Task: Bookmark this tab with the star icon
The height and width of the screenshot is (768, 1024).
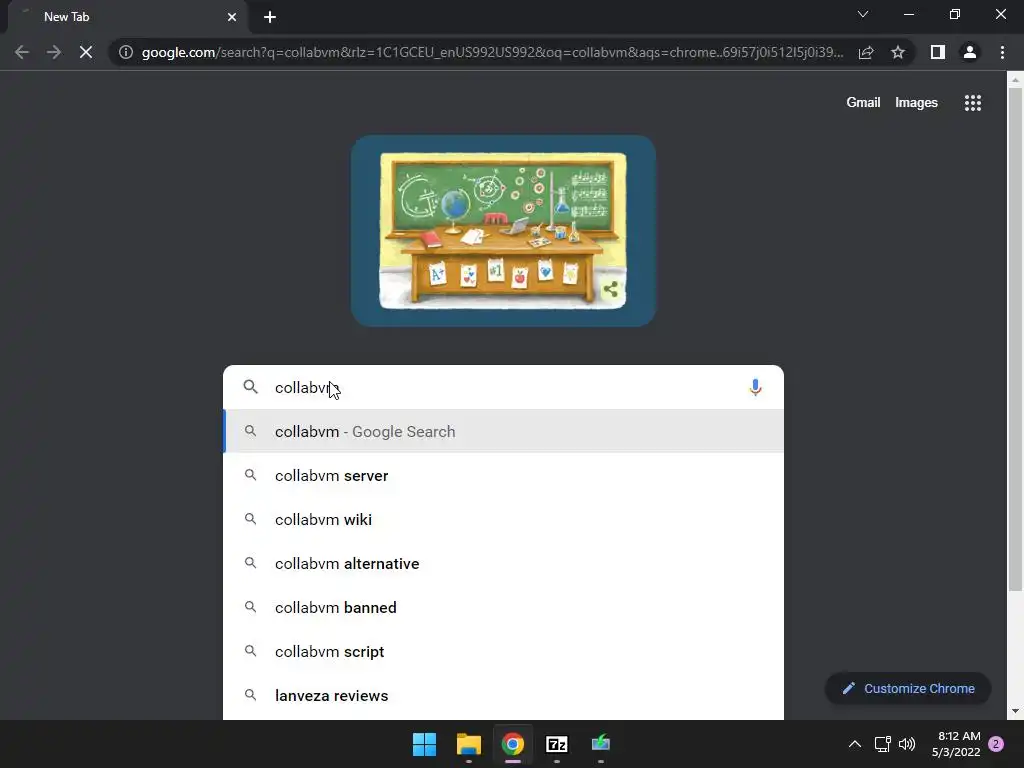Action: pos(898,52)
